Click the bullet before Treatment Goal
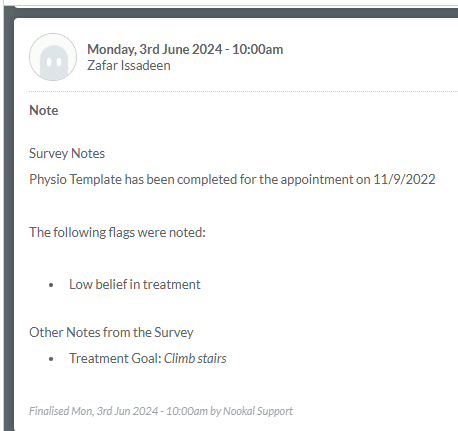This screenshot has width=458, height=431. click(x=51, y=359)
